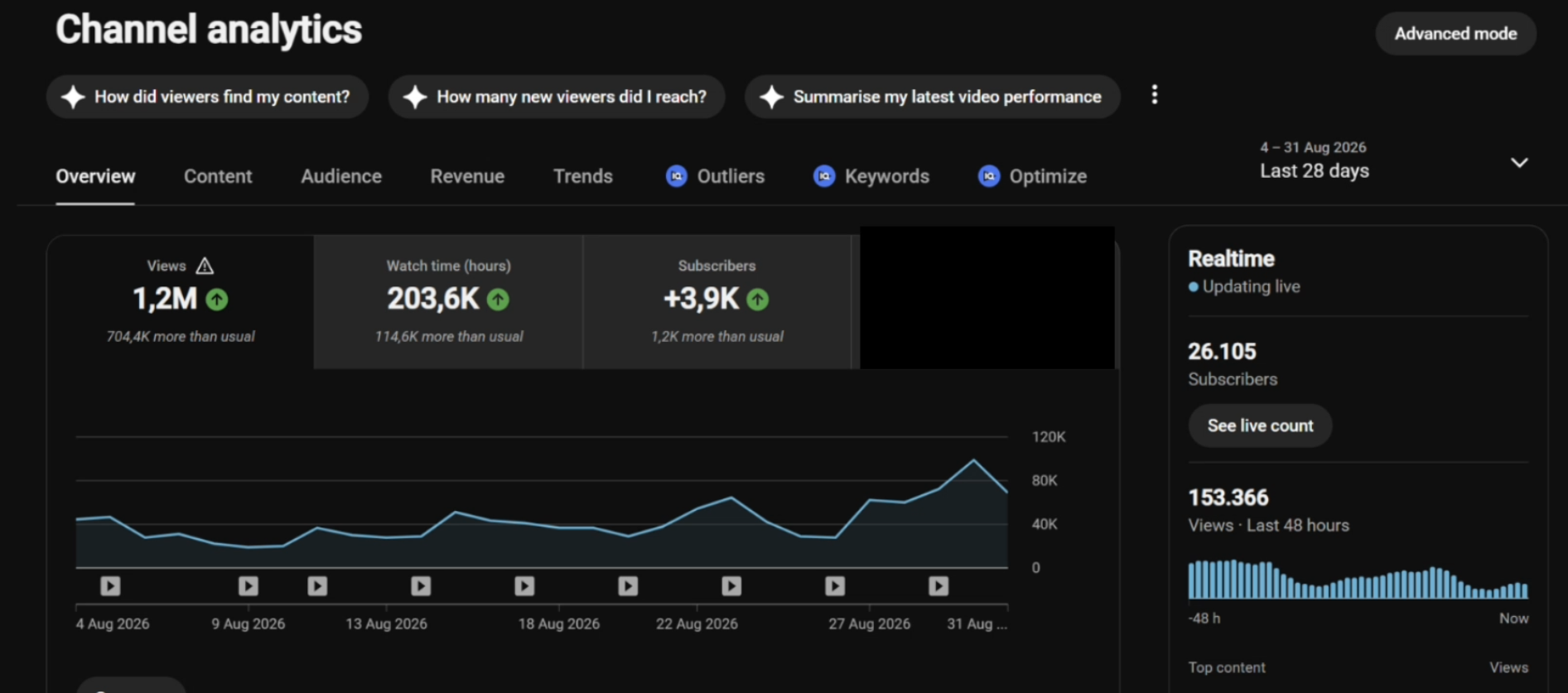Click the "Realtime" card heading
1568x693 pixels.
pyautogui.click(x=1232, y=258)
